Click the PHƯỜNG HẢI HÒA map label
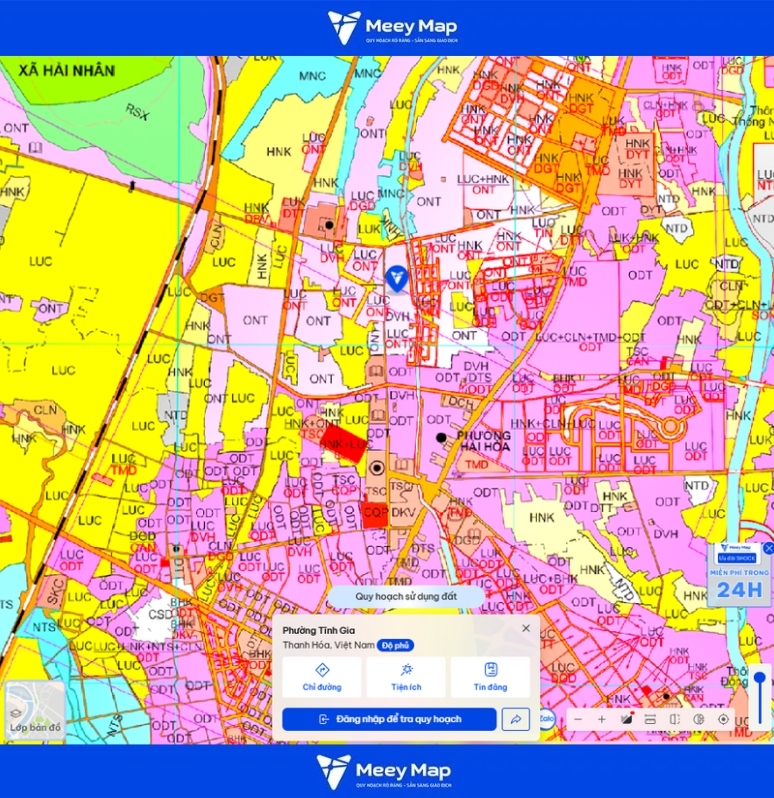This screenshot has height=798, width=774. [x=483, y=441]
